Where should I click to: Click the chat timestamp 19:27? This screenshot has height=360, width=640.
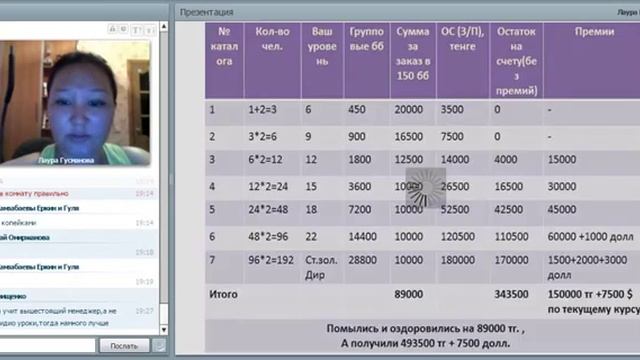[x=144, y=311]
